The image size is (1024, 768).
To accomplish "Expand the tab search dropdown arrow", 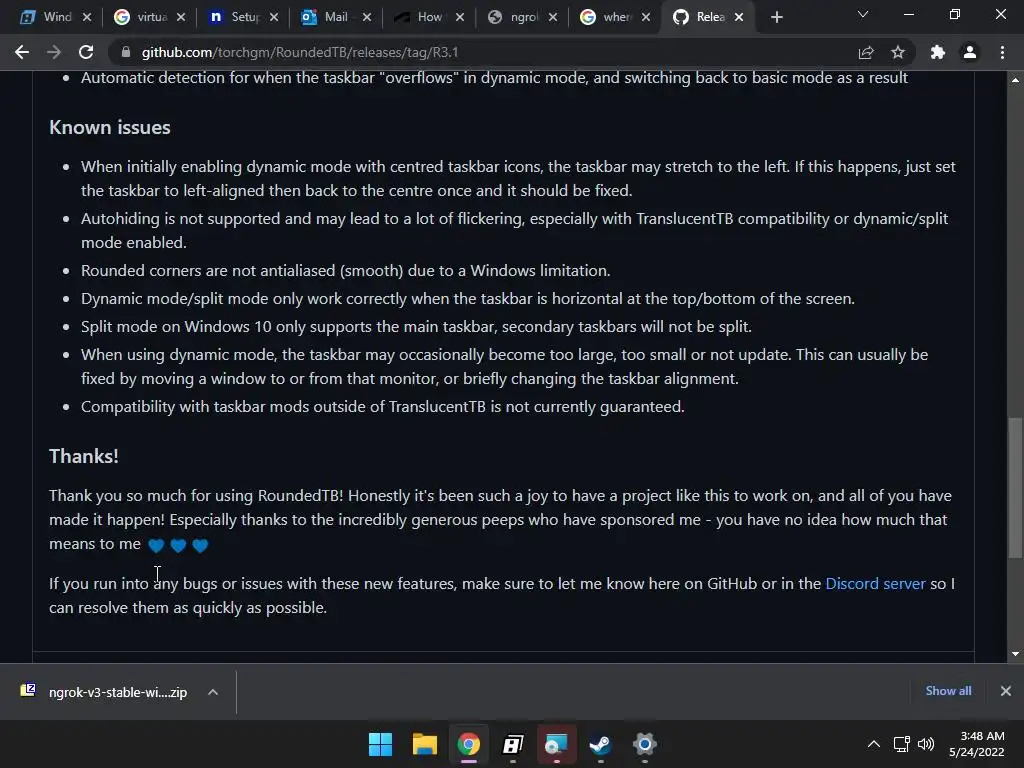I will click(x=863, y=14).
